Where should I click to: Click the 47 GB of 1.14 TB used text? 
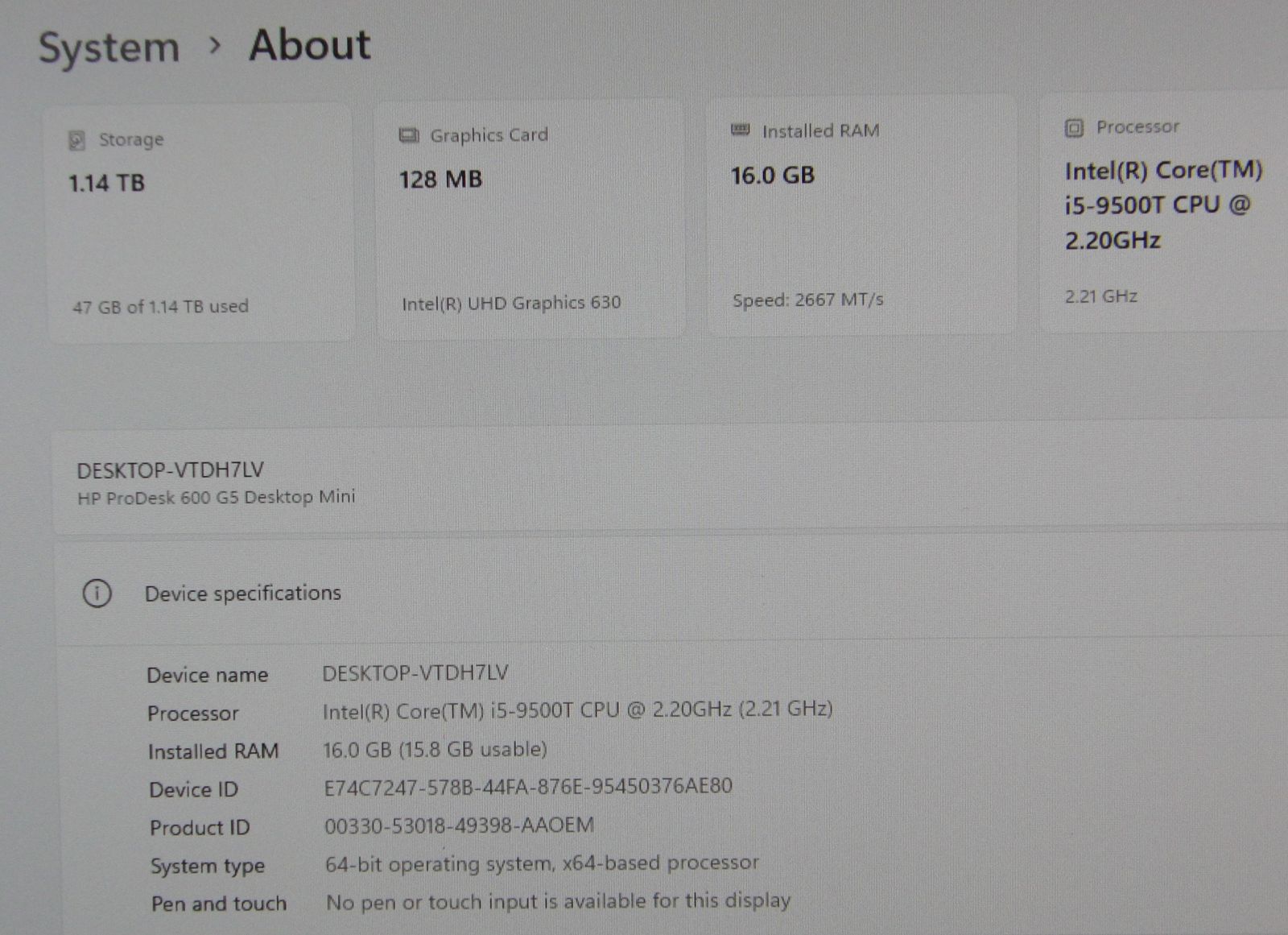[x=160, y=307]
